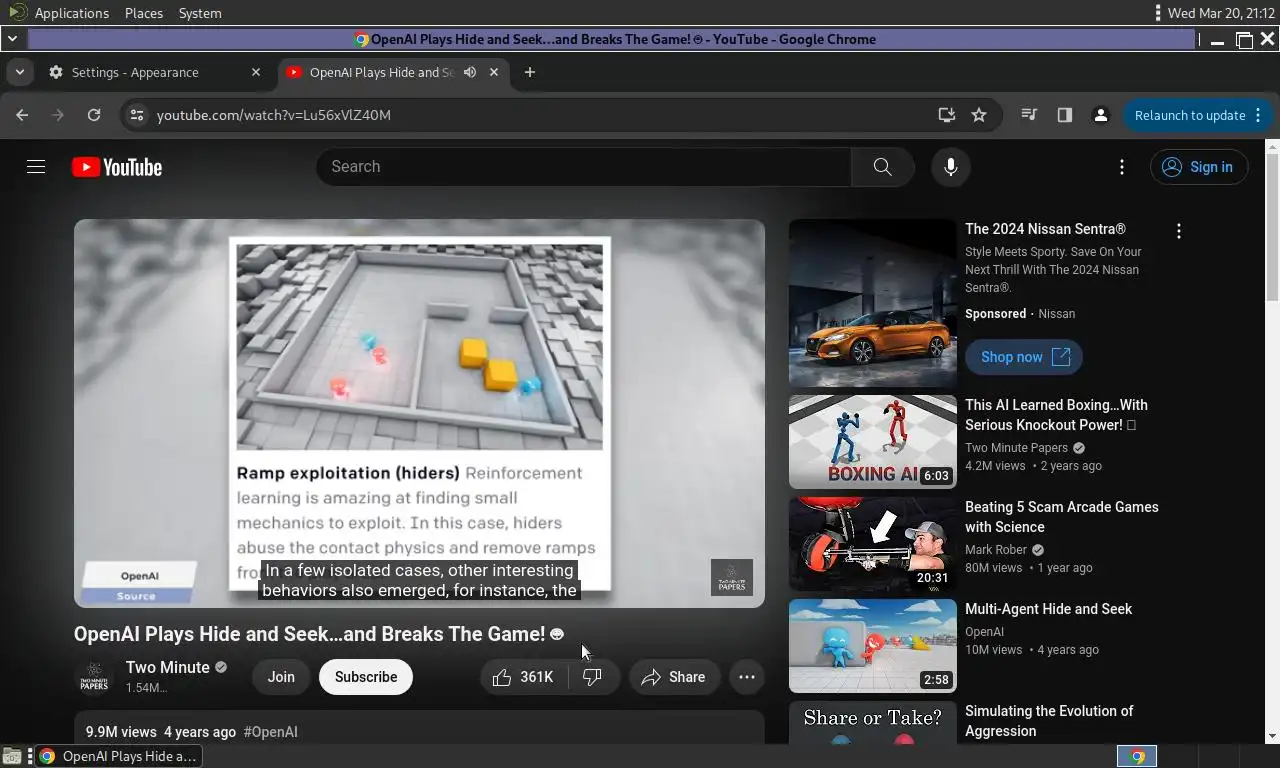Open taskbar entry OpenAI Plays Hide a...
The image size is (1280, 768).
click(x=118, y=756)
